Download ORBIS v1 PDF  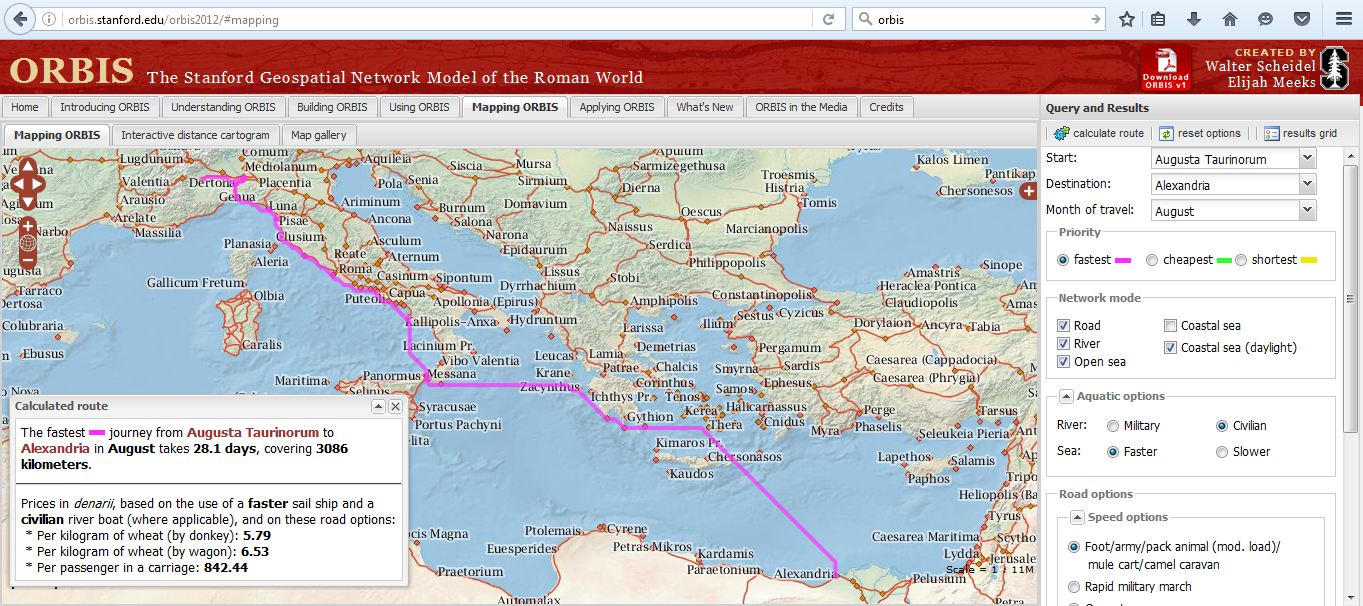(1165, 67)
